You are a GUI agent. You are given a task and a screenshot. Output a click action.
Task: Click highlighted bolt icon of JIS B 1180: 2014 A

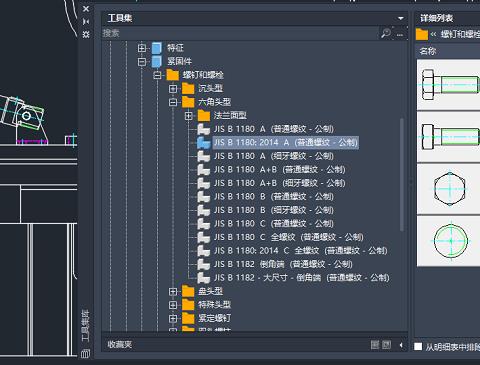203,143
